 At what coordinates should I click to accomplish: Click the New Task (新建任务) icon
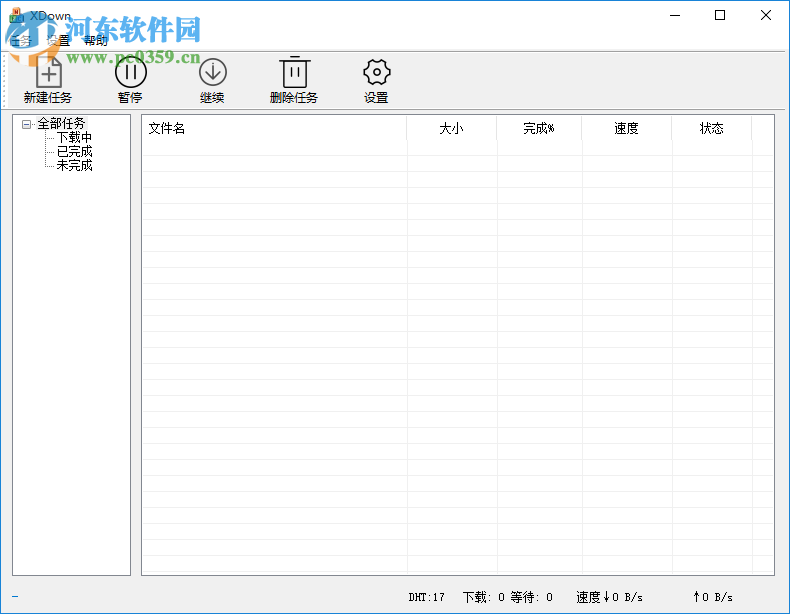coord(48,73)
